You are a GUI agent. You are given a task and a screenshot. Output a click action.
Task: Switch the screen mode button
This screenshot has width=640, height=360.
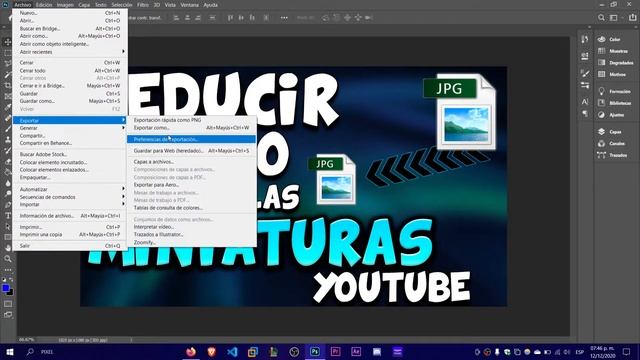[x=8, y=315]
